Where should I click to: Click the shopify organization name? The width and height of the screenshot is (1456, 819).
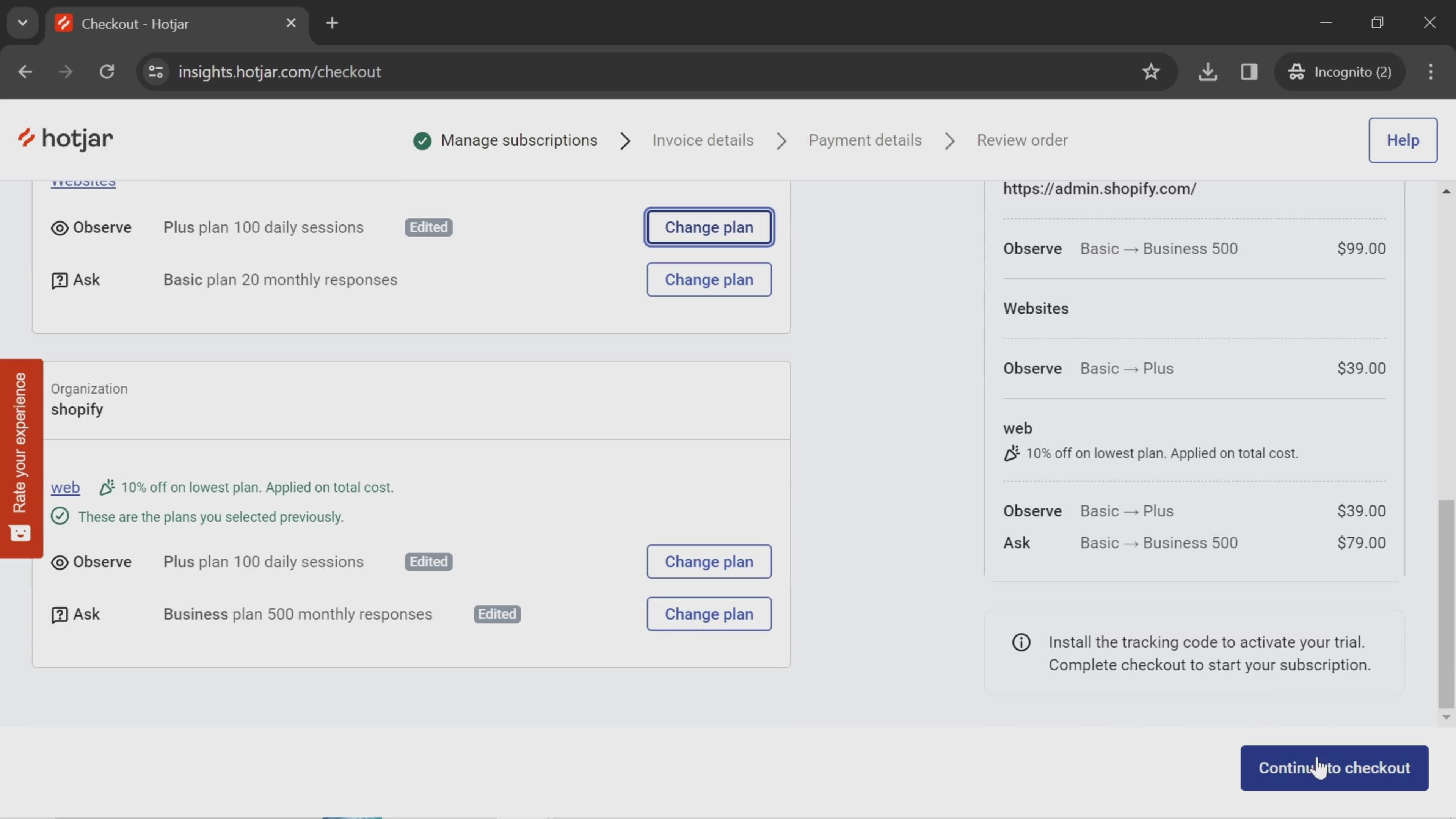pos(77,409)
